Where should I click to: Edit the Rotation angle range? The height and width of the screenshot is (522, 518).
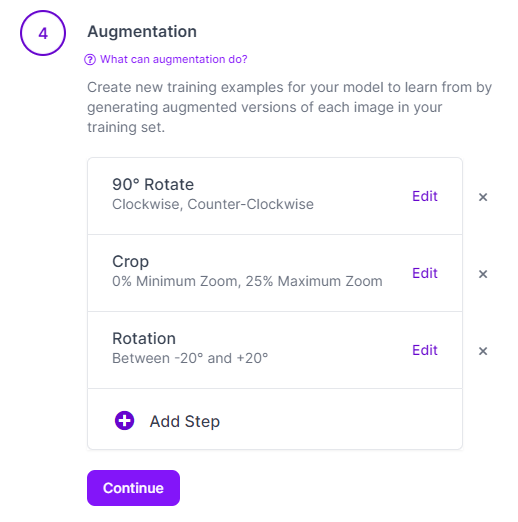point(425,350)
